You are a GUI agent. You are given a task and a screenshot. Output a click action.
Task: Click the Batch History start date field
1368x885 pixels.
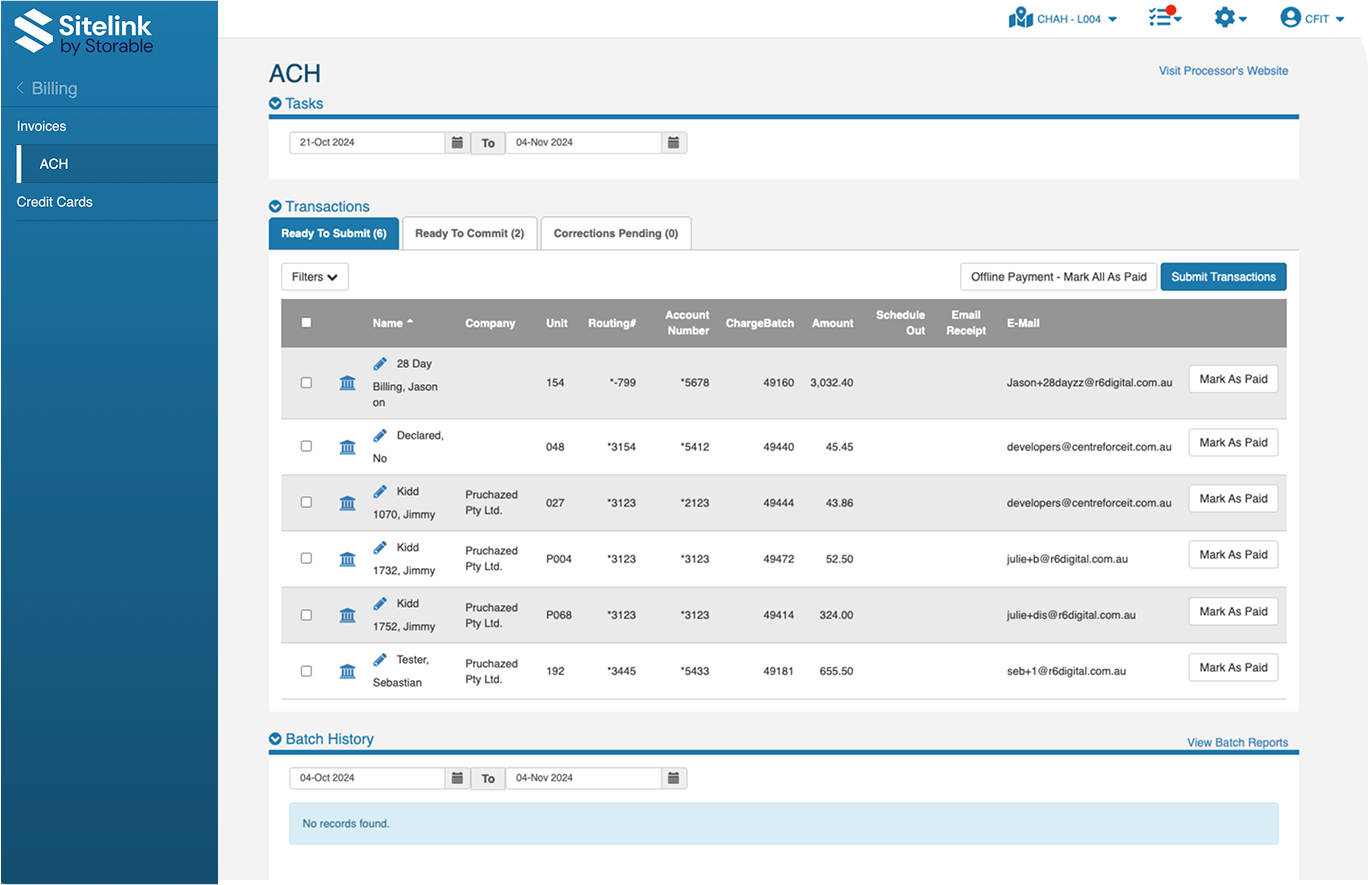(367, 778)
